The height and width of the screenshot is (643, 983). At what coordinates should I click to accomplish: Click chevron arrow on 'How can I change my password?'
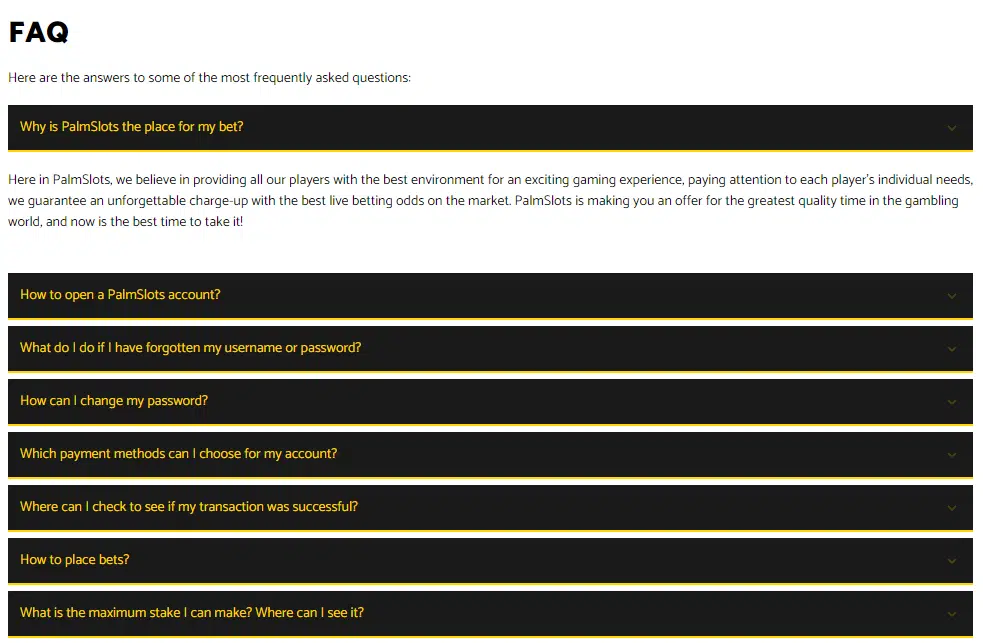[x=951, y=402]
